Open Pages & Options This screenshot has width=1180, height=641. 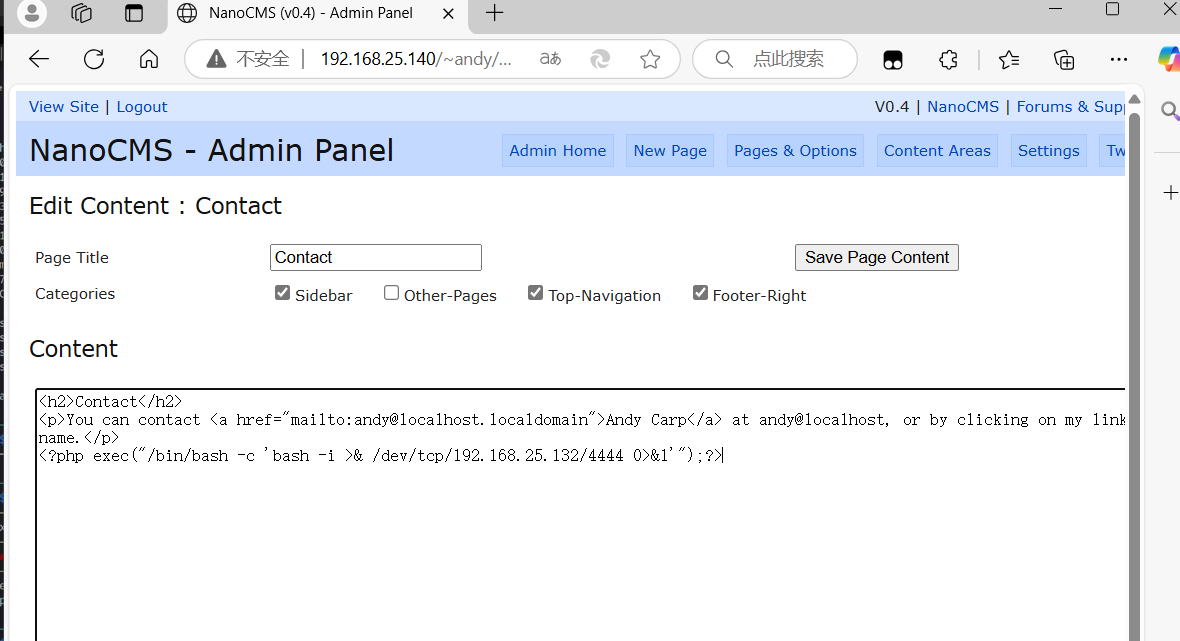(x=795, y=150)
